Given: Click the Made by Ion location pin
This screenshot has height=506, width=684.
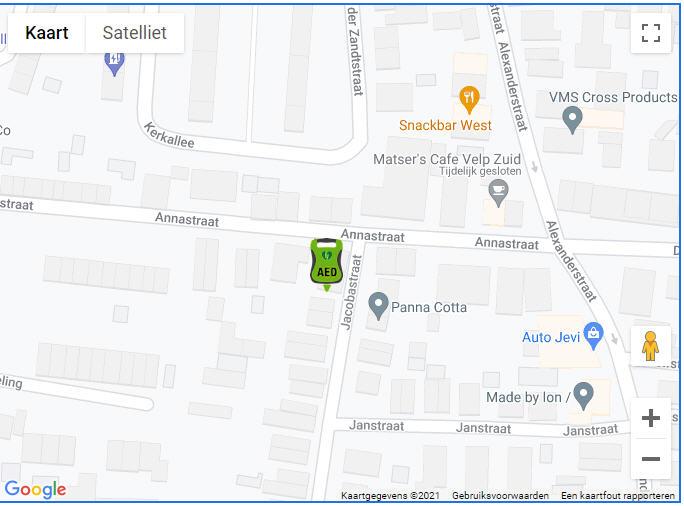Looking at the screenshot, I should pos(583,396).
